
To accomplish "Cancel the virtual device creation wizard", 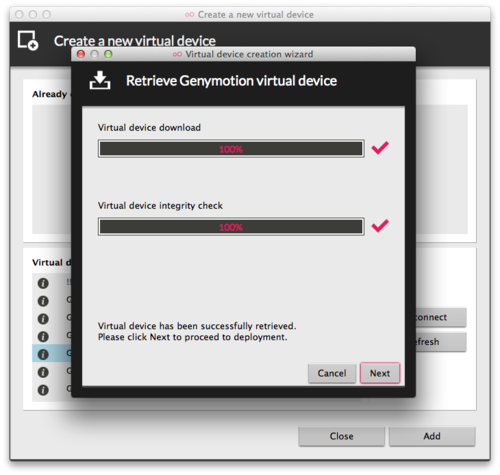I will coord(332,373).
